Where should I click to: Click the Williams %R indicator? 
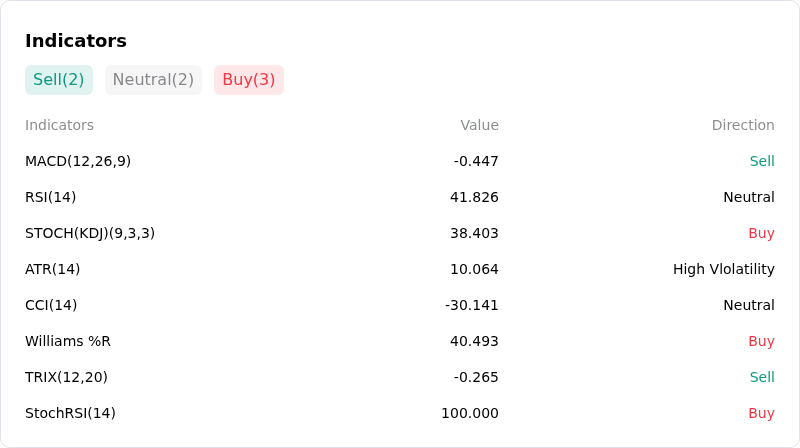68,341
